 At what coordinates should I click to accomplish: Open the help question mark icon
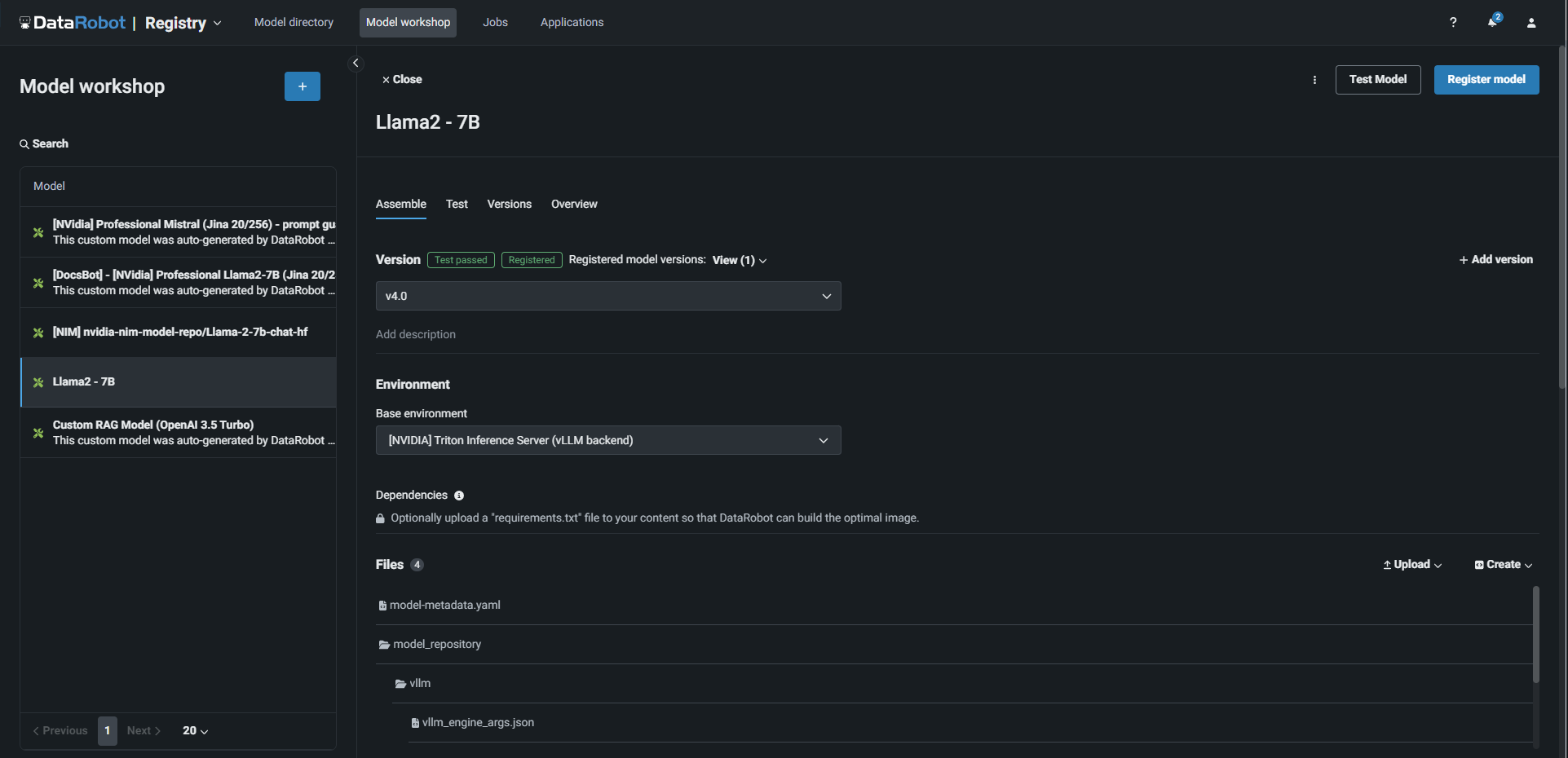pos(1452,23)
